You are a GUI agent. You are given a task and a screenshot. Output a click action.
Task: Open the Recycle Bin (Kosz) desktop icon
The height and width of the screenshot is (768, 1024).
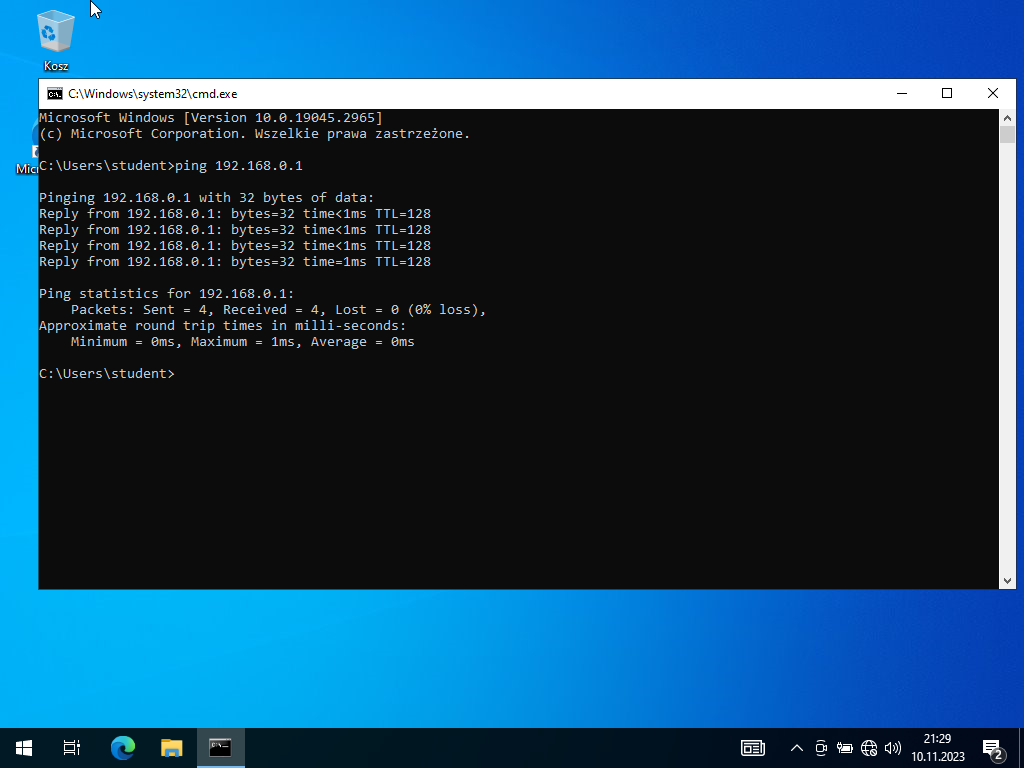tap(56, 40)
